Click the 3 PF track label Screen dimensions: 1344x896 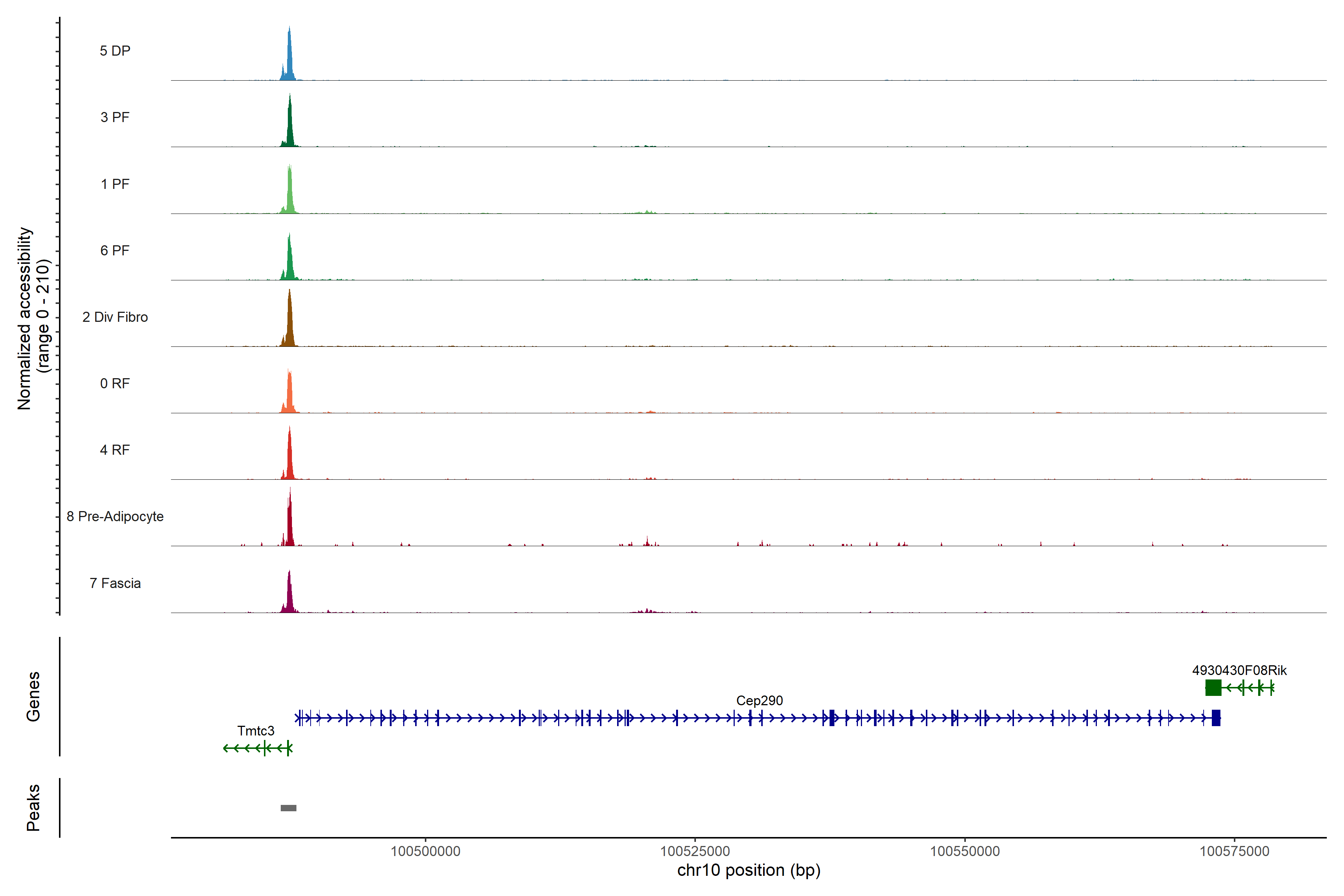[115, 117]
